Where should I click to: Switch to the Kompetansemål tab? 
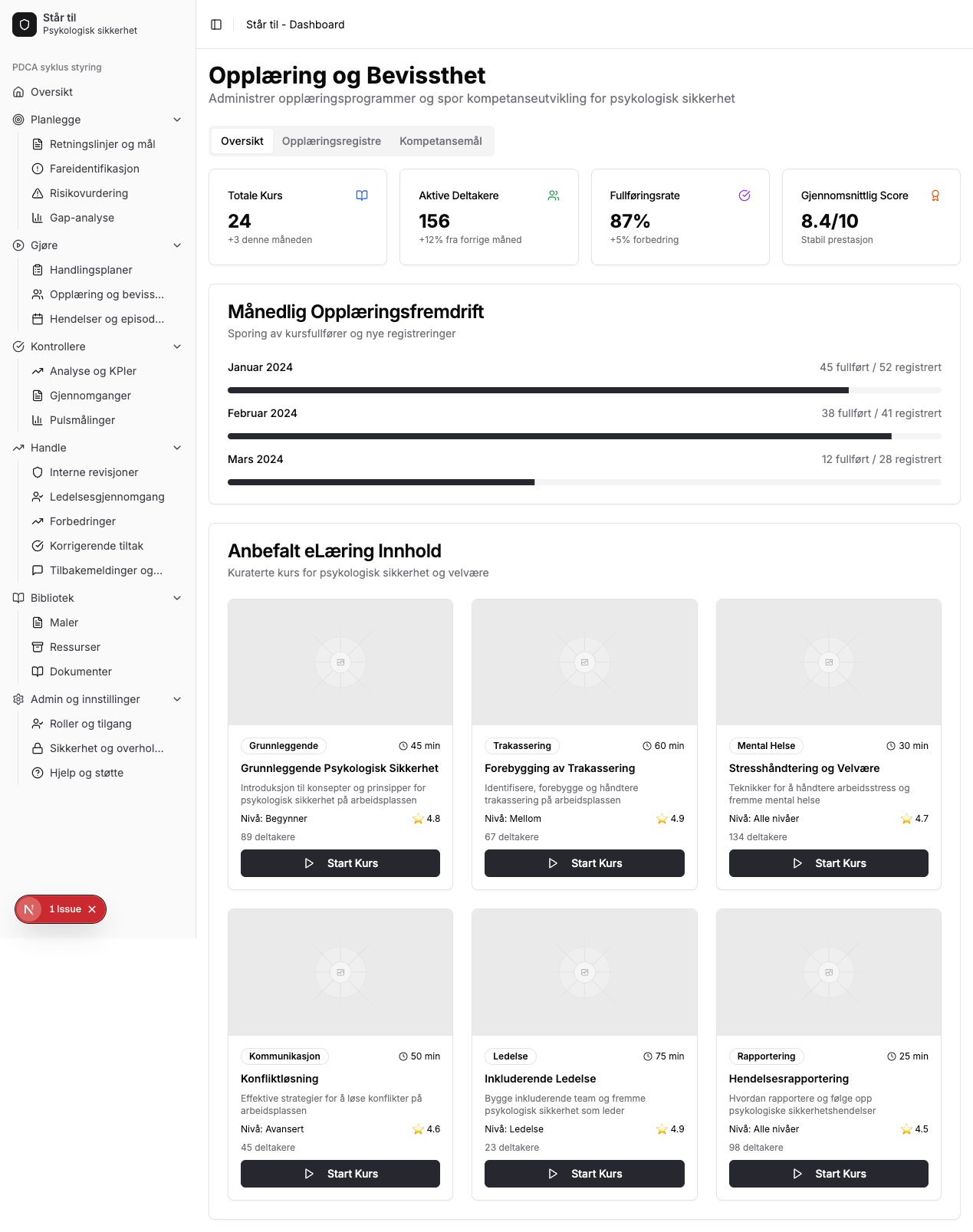click(441, 141)
